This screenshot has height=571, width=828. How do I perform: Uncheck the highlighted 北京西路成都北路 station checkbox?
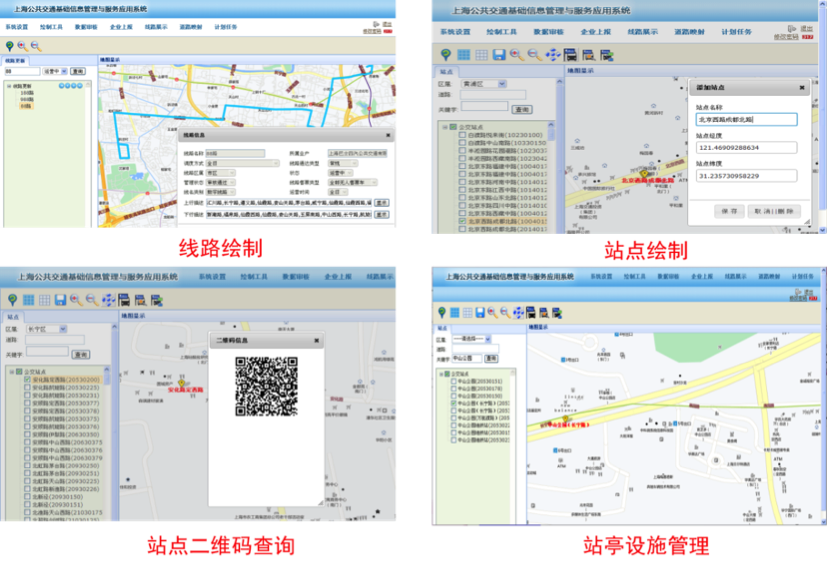pyautogui.click(x=463, y=221)
